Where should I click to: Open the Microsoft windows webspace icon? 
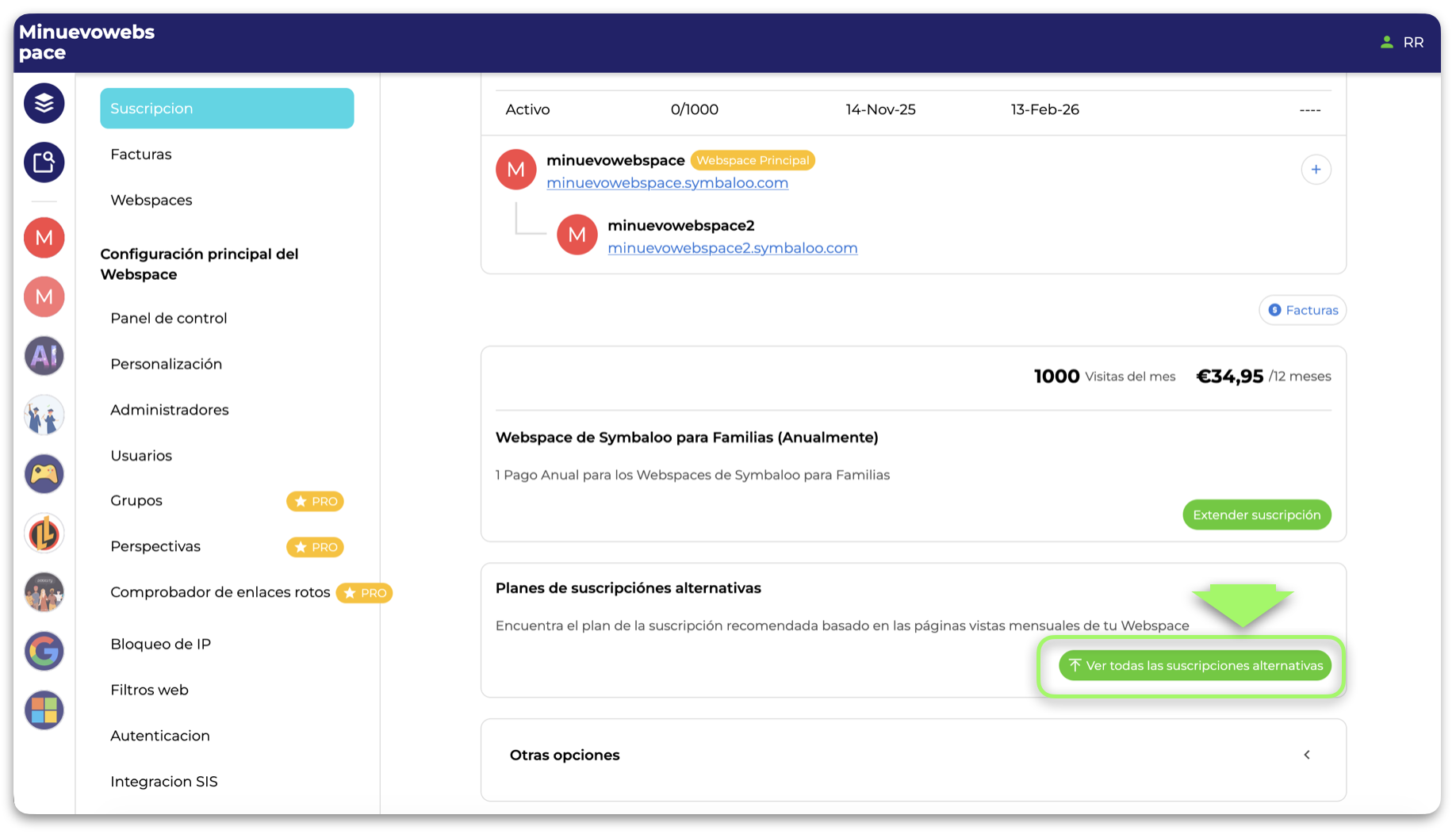click(x=44, y=710)
